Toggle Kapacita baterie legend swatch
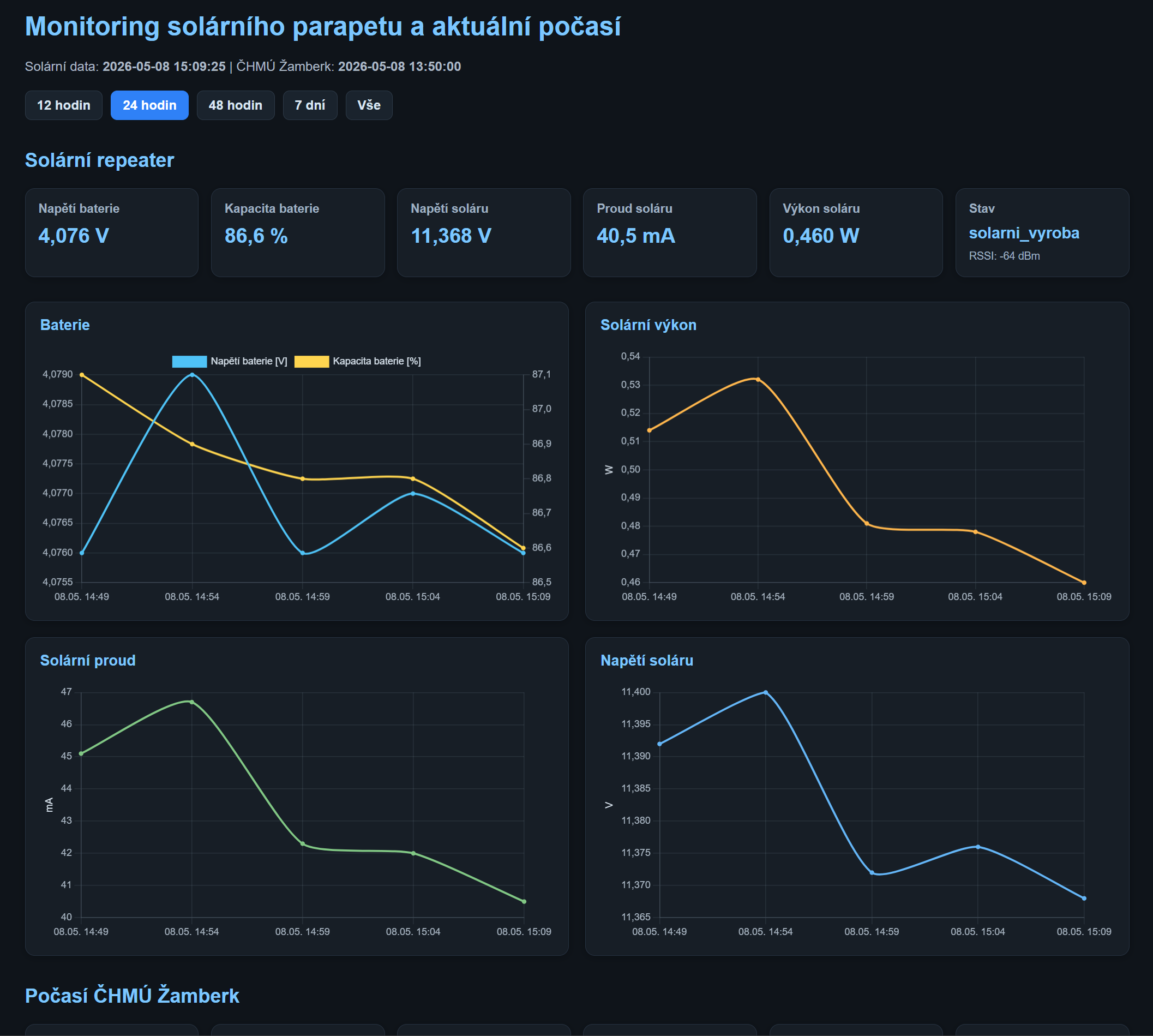This screenshot has width=1153, height=1036. coord(312,362)
